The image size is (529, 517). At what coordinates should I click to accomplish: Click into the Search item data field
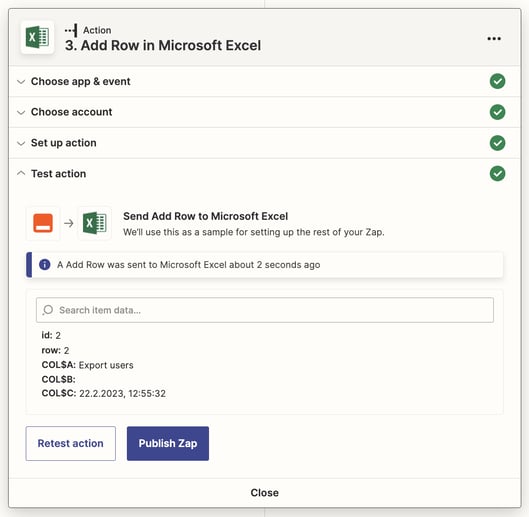click(265, 310)
